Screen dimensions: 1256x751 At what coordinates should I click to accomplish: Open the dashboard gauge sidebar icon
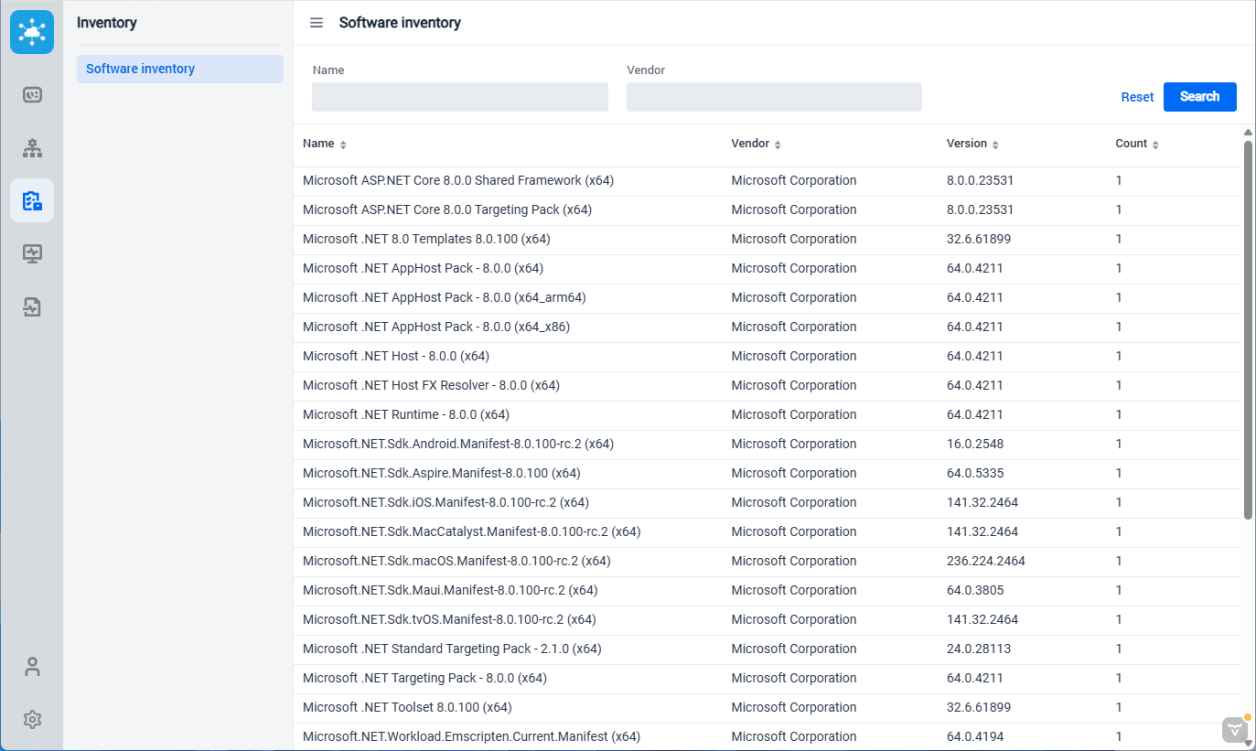pyautogui.click(x=32, y=95)
